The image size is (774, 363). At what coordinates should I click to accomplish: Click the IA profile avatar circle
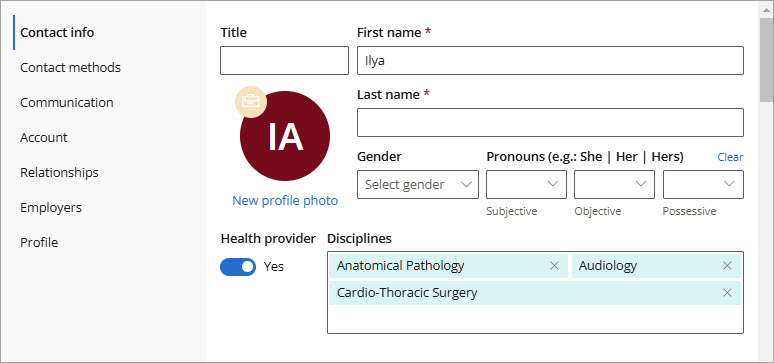click(285, 136)
